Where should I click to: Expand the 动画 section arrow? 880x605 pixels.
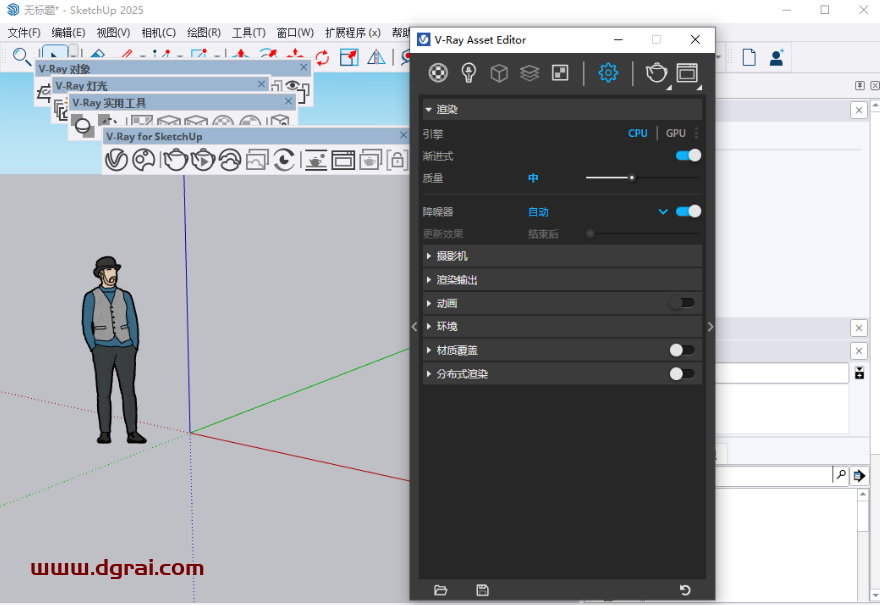[x=429, y=303]
